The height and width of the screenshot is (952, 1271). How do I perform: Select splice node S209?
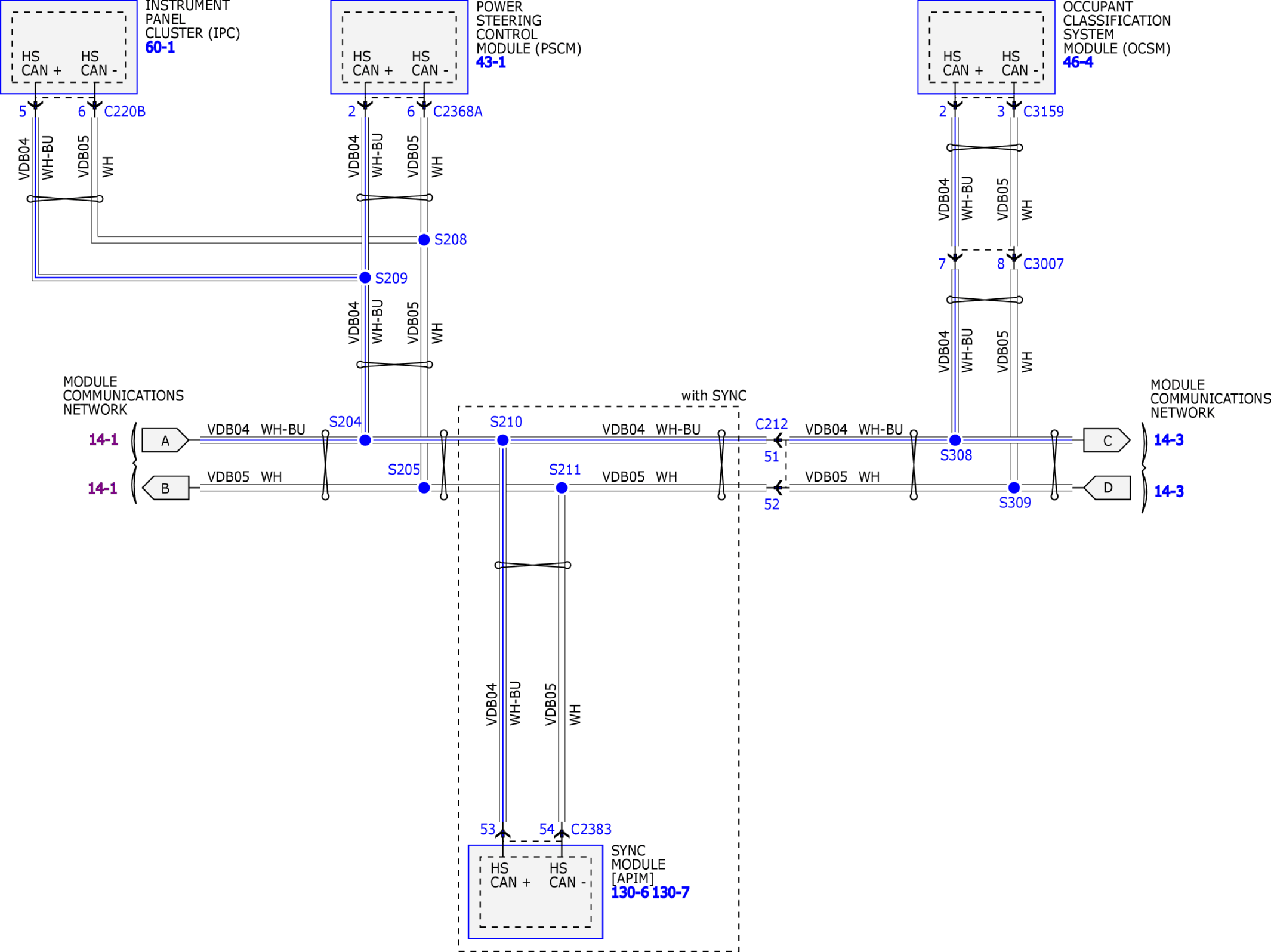tap(365, 278)
